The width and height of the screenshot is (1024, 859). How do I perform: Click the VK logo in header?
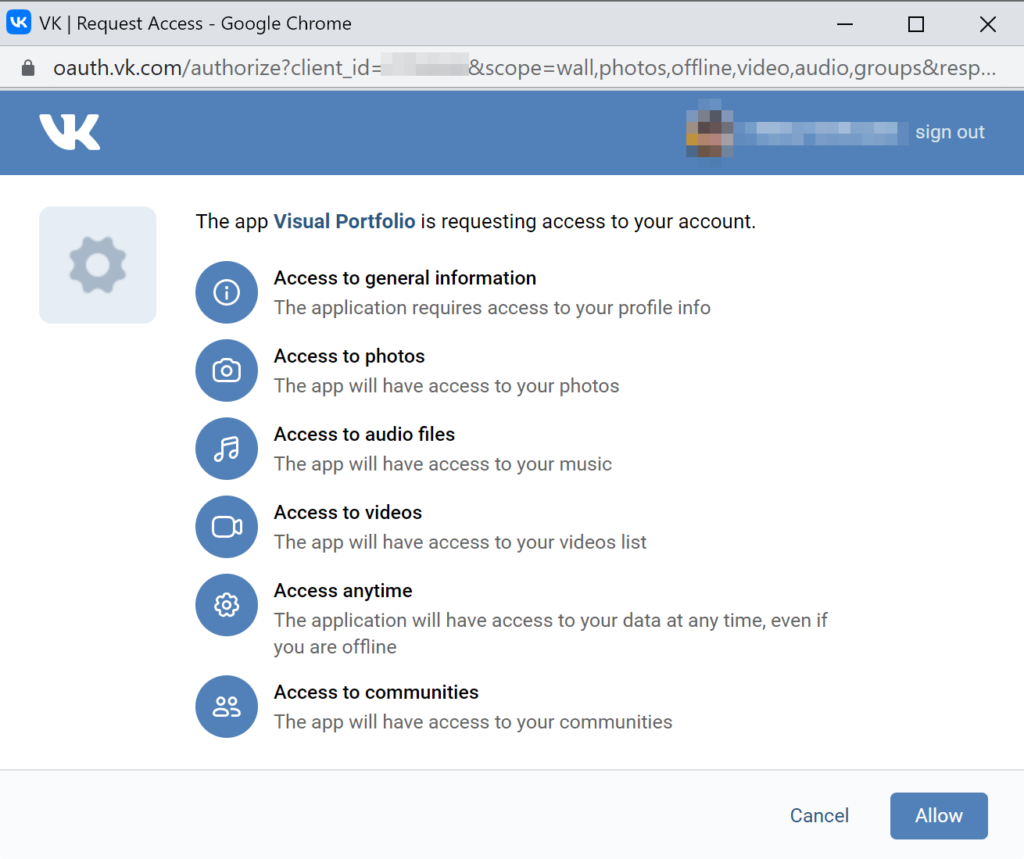click(70, 132)
